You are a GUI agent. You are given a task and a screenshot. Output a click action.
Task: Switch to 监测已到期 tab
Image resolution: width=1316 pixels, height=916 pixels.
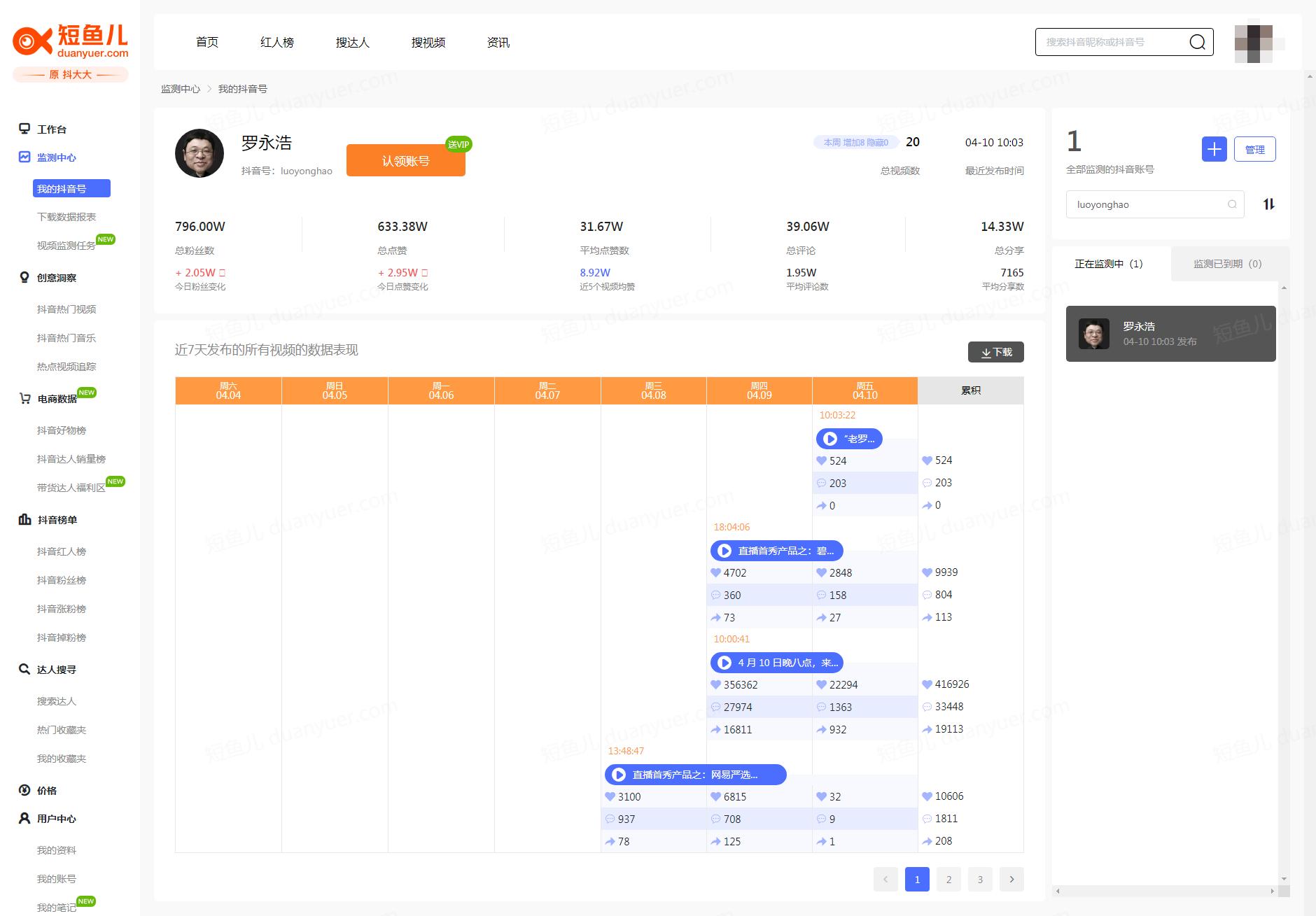[1227, 264]
